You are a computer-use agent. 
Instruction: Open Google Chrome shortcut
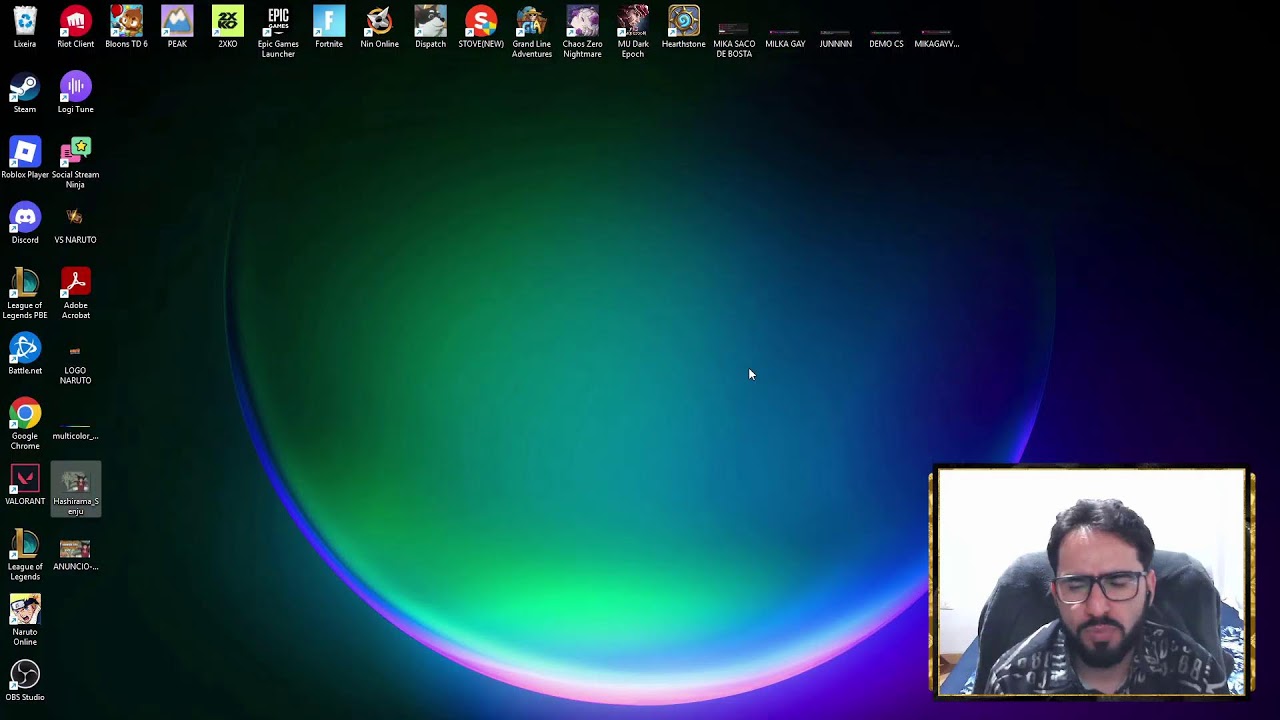pos(25,423)
